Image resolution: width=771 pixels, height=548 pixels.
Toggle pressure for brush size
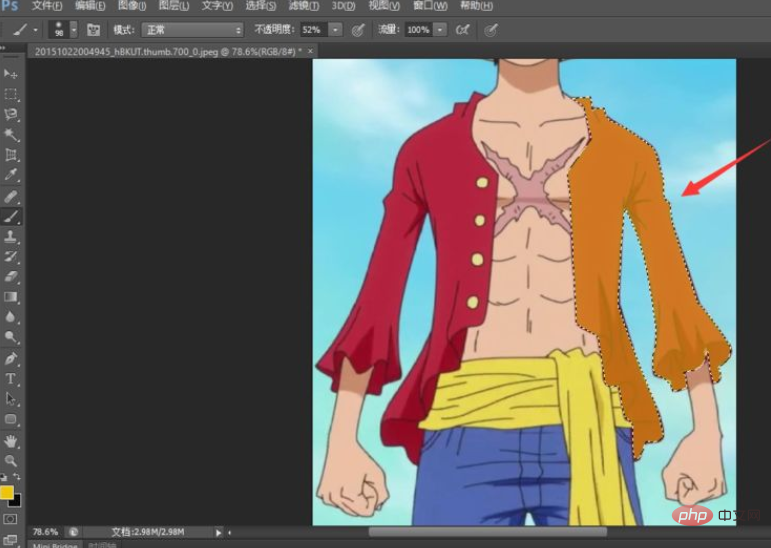pyautogui.click(x=491, y=30)
